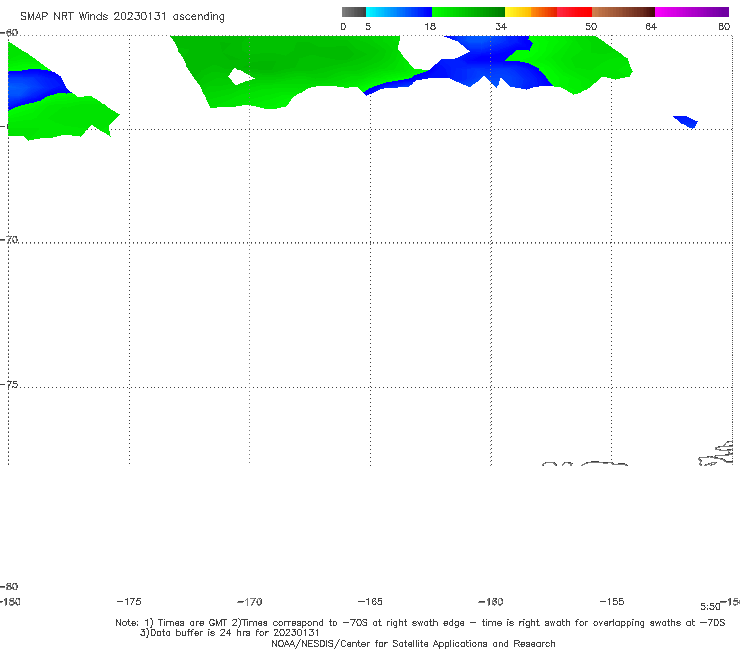Click the "Times are GMT" note line
The width and height of the screenshot is (740, 650).
pyautogui.click(x=420, y=623)
